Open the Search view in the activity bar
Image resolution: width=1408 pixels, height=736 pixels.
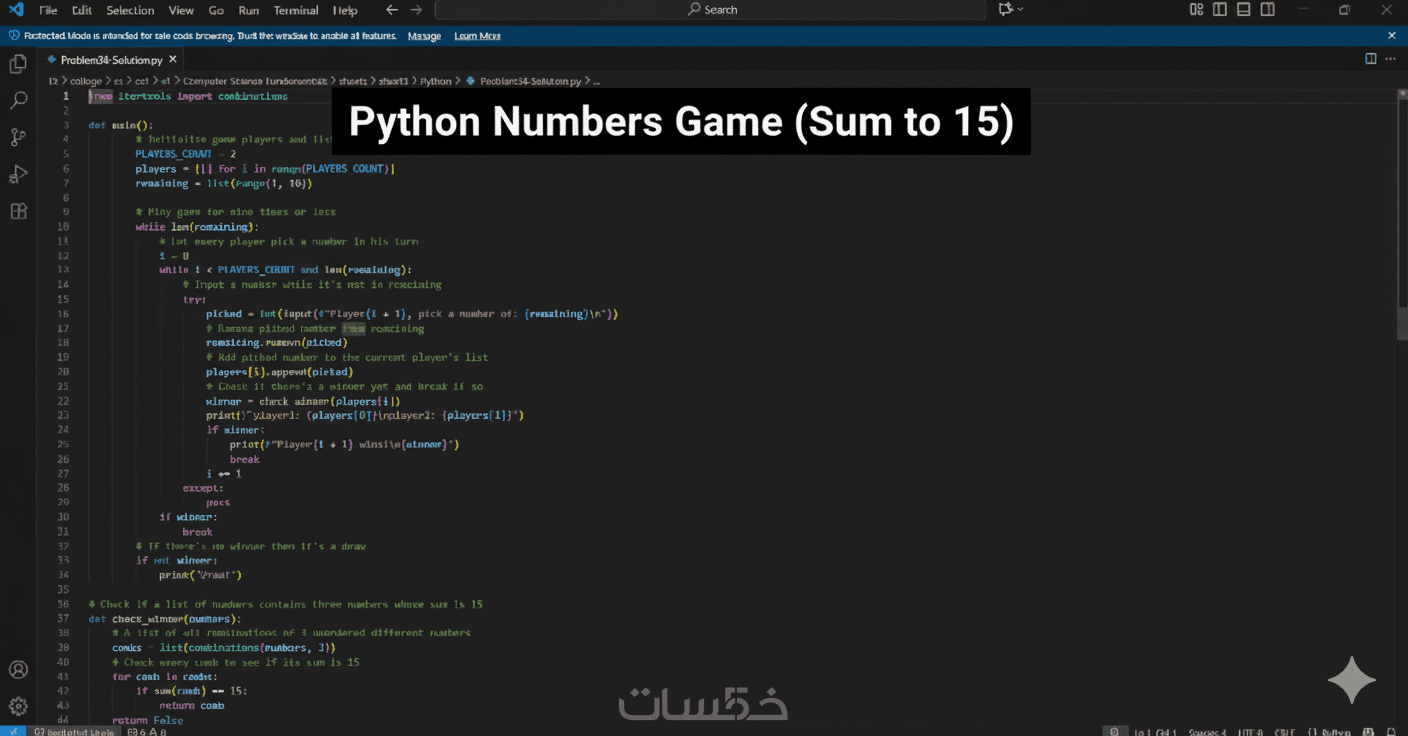click(18, 101)
